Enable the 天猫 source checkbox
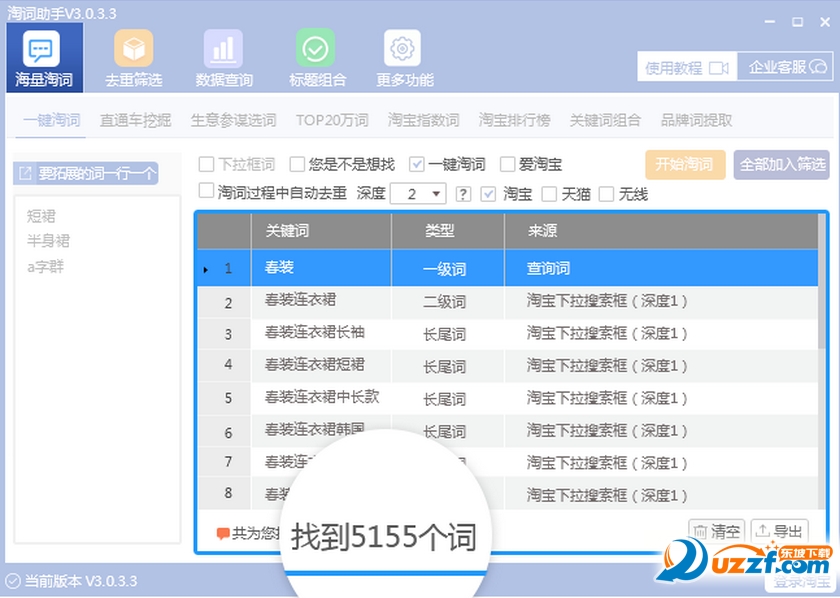 [x=549, y=194]
